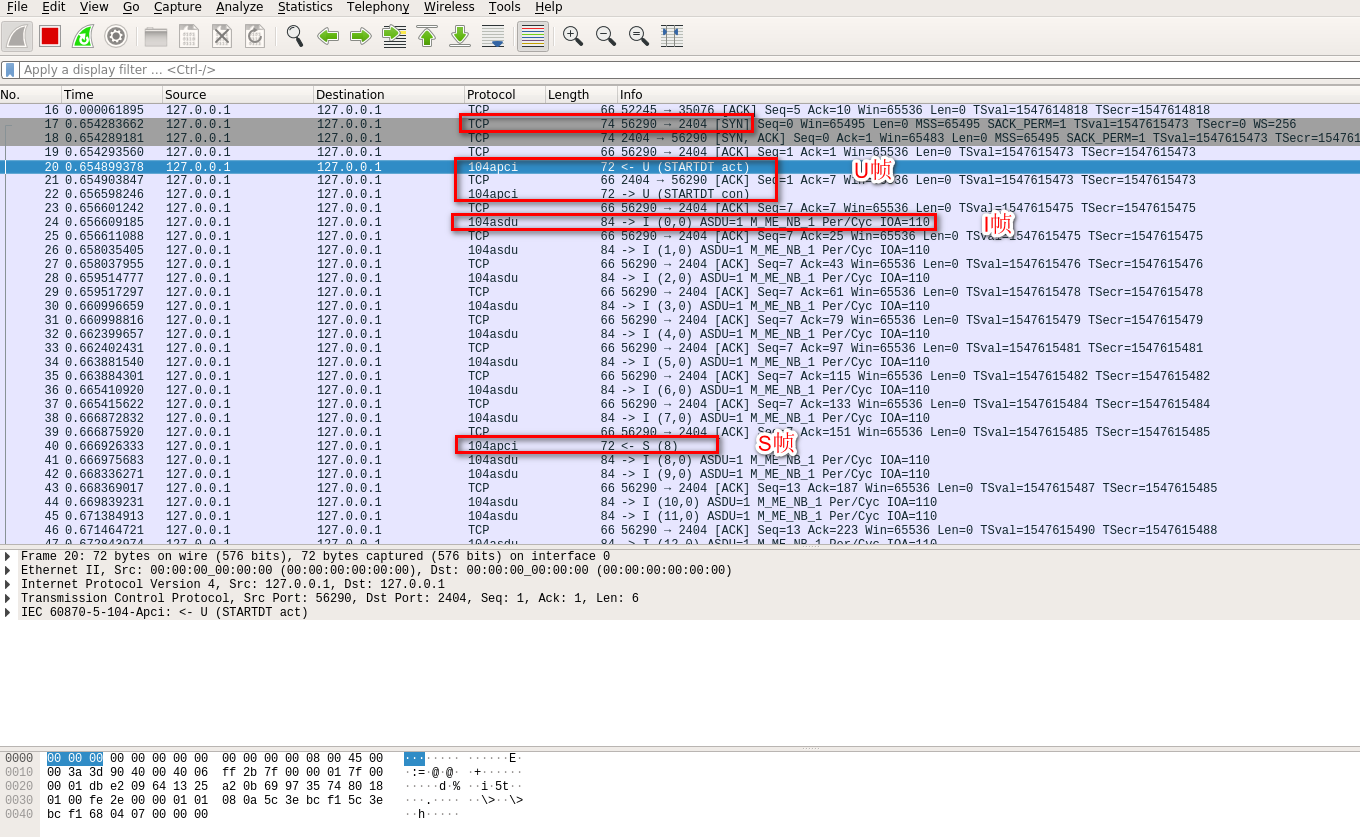Screen dimensions: 1360x837
Task: Open capture options gear icon
Action: 116,36
